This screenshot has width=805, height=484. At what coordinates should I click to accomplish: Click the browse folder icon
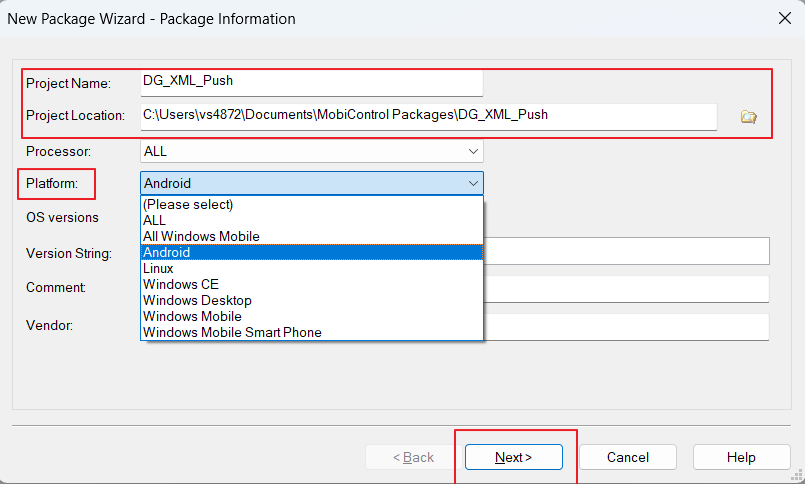748,117
